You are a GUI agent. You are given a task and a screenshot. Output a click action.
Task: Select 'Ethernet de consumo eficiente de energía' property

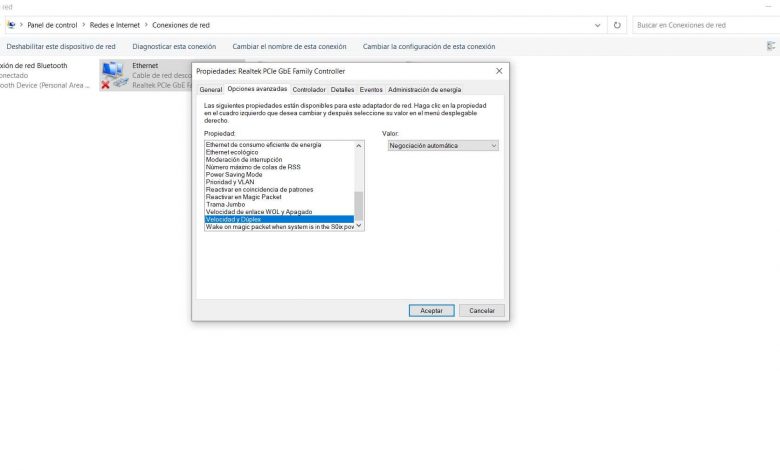click(279, 145)
